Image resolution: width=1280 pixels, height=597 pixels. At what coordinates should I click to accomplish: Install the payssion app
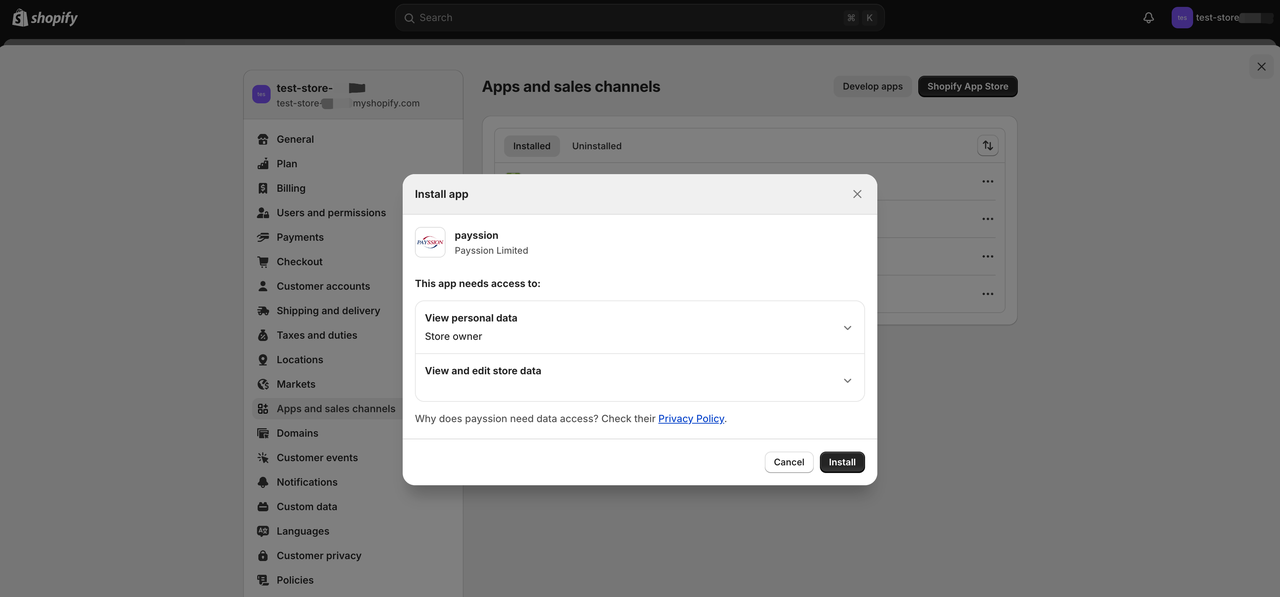point(841,461)
